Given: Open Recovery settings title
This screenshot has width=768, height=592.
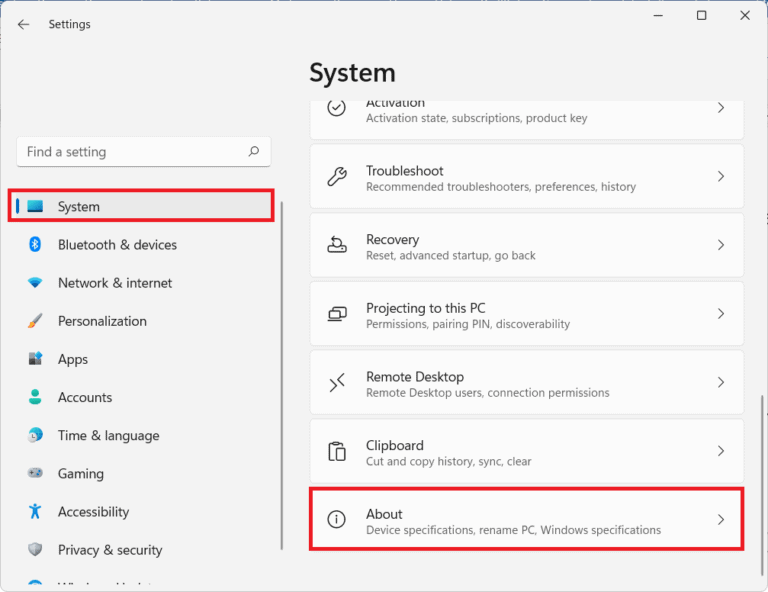Looking at the screenshot, I should click(393, 239).
